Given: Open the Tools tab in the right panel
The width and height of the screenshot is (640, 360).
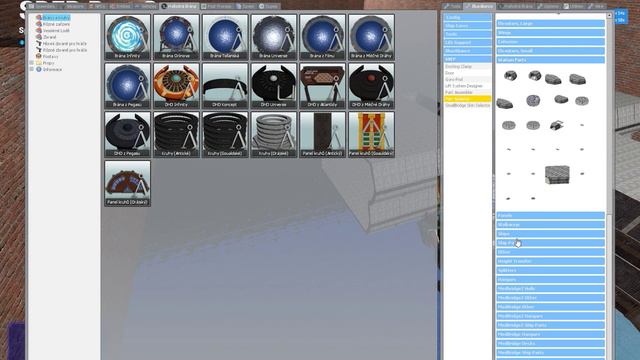Looking at the screenshot, I should tap(452, 6).
